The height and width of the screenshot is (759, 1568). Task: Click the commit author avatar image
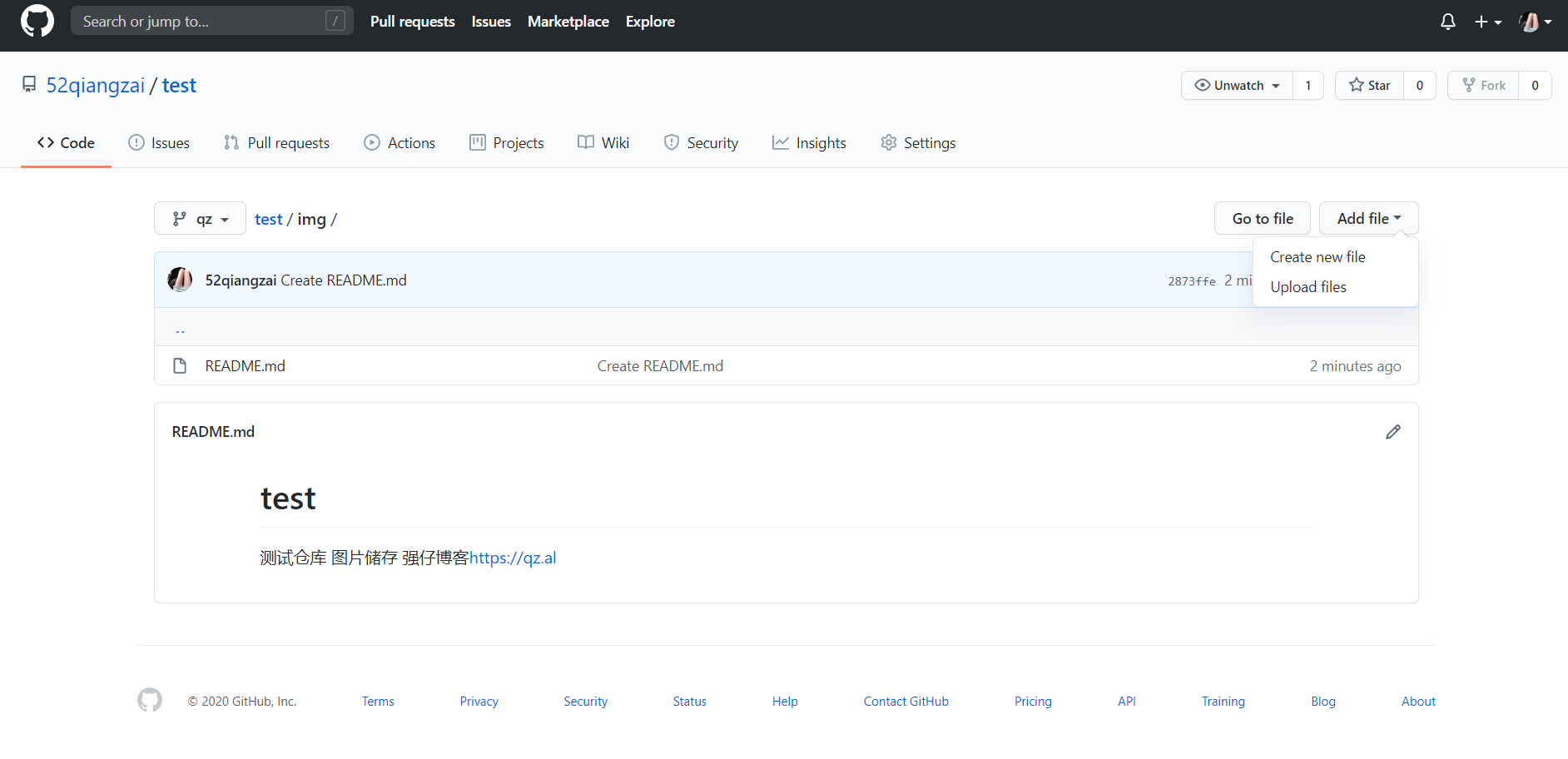[x=180, y=280]
